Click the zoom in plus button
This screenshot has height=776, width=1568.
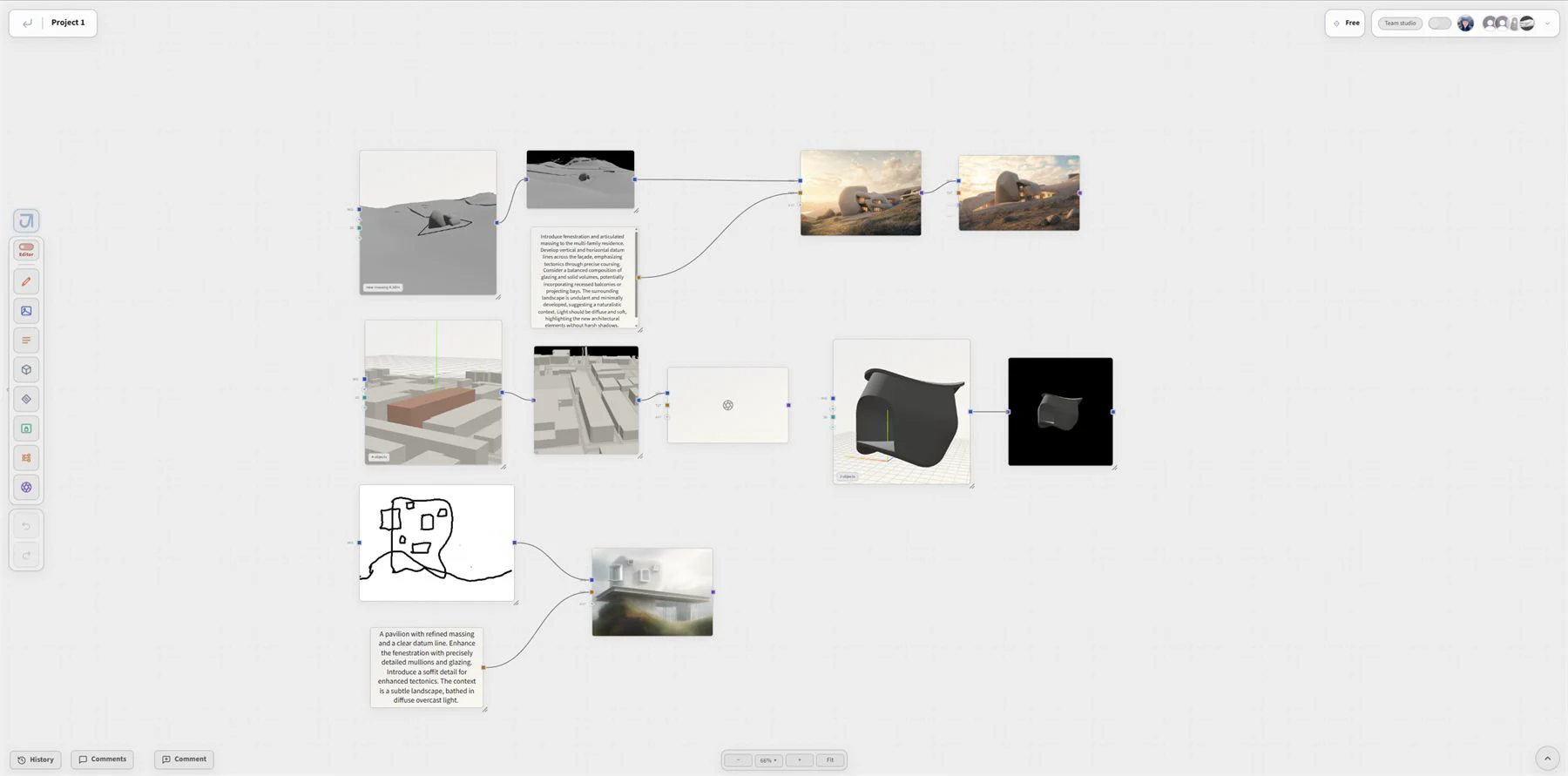[799, 760]
